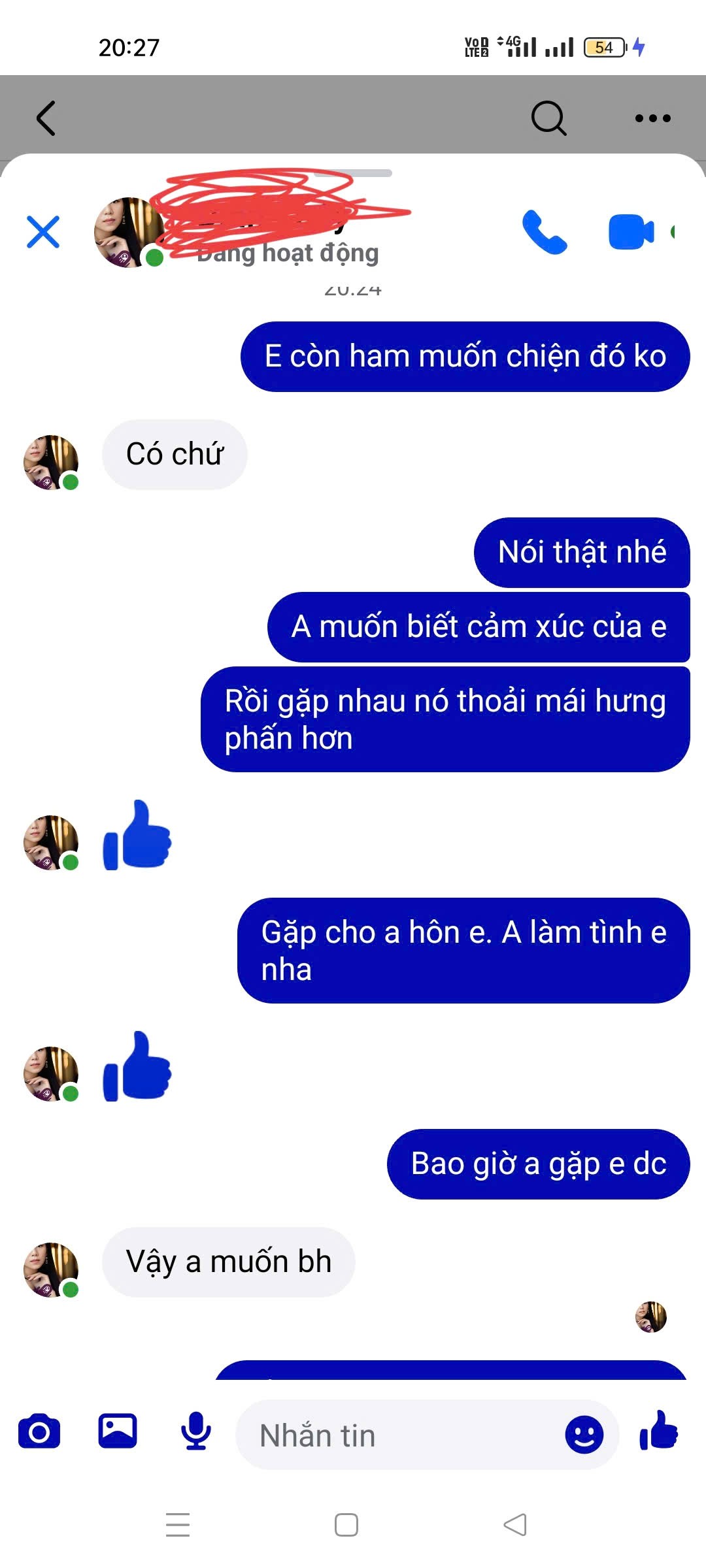This screenshot has width=706, height=1568.
Task: Open the emoji picker smiley icon
Action: tap(584, 1435)
